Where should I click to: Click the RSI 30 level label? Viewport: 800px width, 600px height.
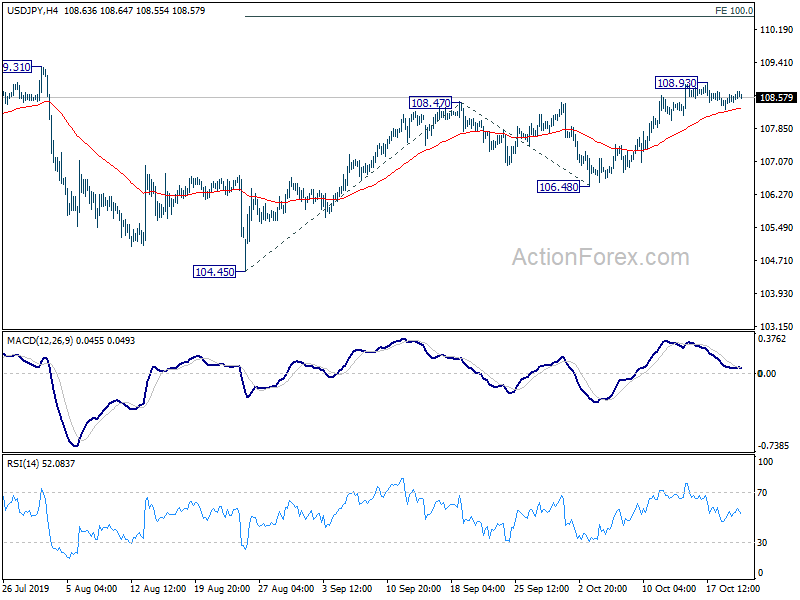(x=762, y=543)
